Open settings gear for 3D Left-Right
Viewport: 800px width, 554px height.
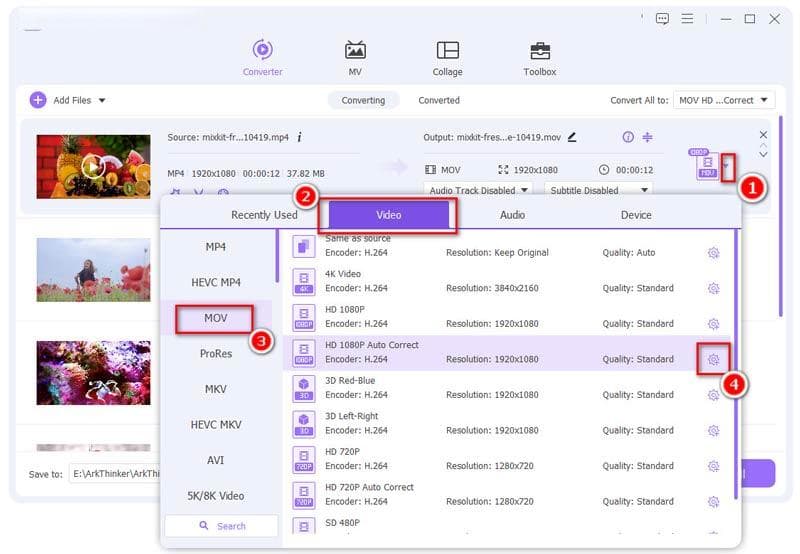[x=713, y=431]
